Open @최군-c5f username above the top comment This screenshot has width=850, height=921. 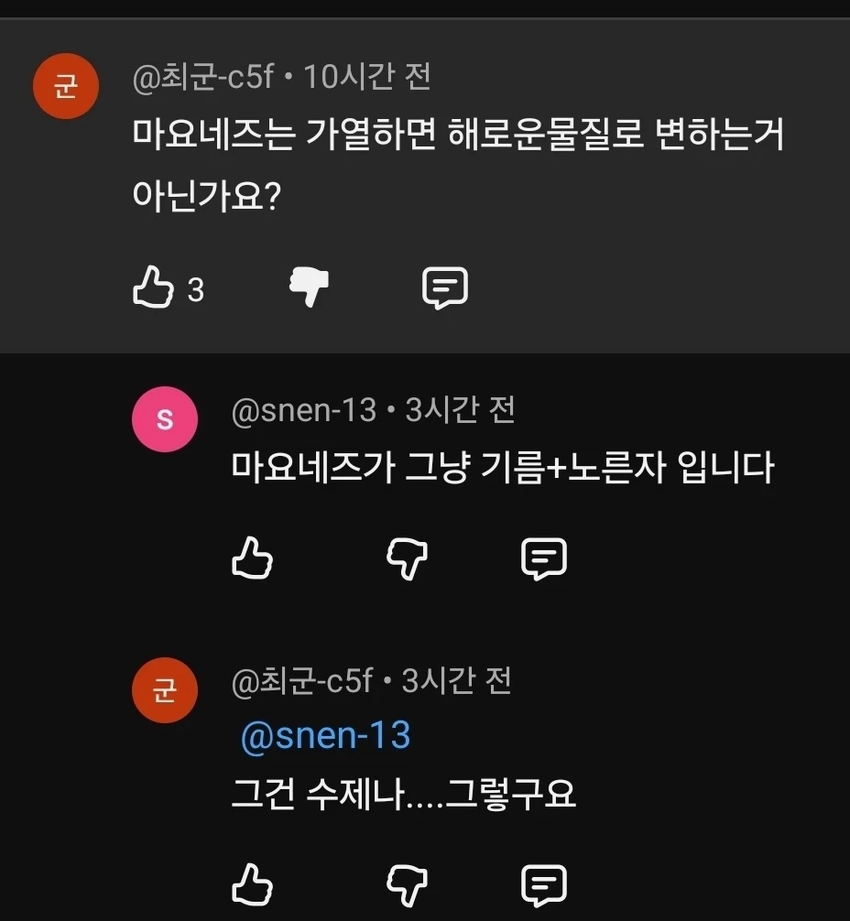(203, 77)
